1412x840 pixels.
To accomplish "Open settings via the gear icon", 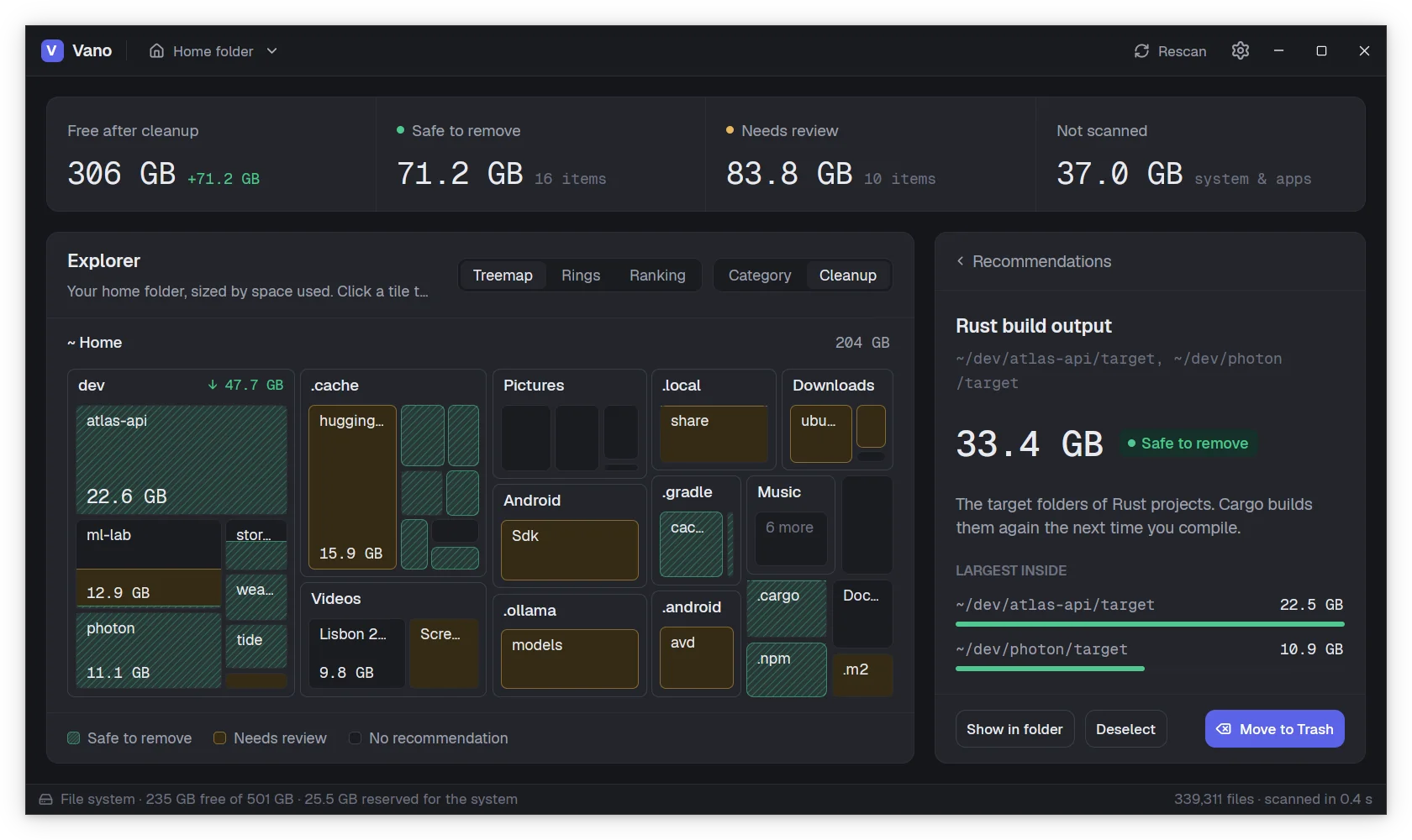I will click(x=1241, y=50).
